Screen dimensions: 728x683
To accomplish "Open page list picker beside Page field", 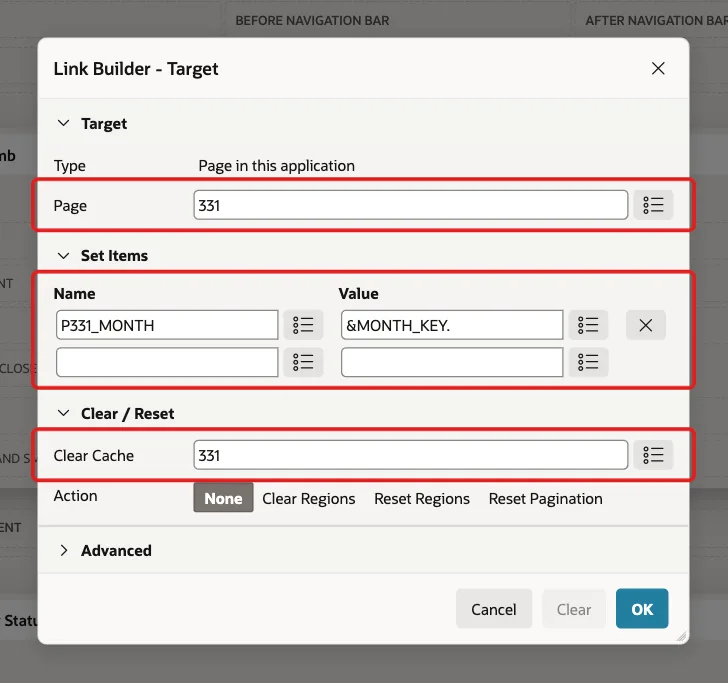I will coord(653,205).
